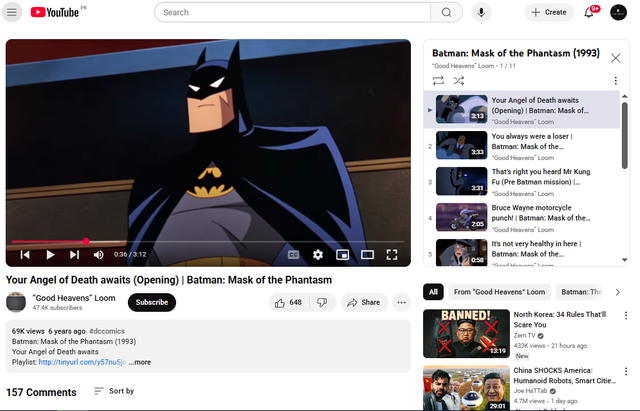Screen dimensions: 640x411
Task: Open options for North Korea video
Action: pyautogui.click(x=626, y=315)
